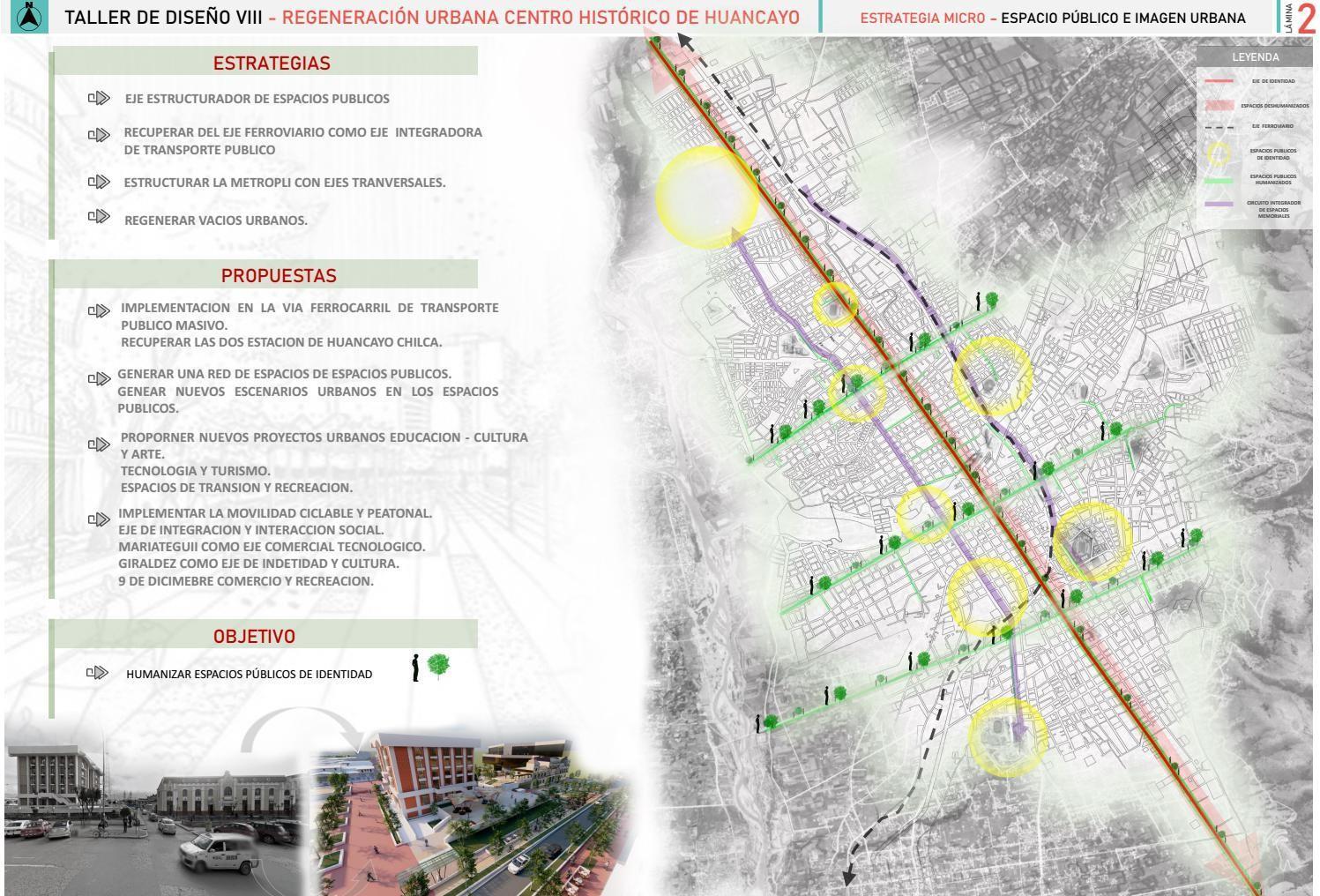1320x896 pixels.
Task: Click the large red sheet number 2
Action: pyautogui.click(x=1307, y=19)
